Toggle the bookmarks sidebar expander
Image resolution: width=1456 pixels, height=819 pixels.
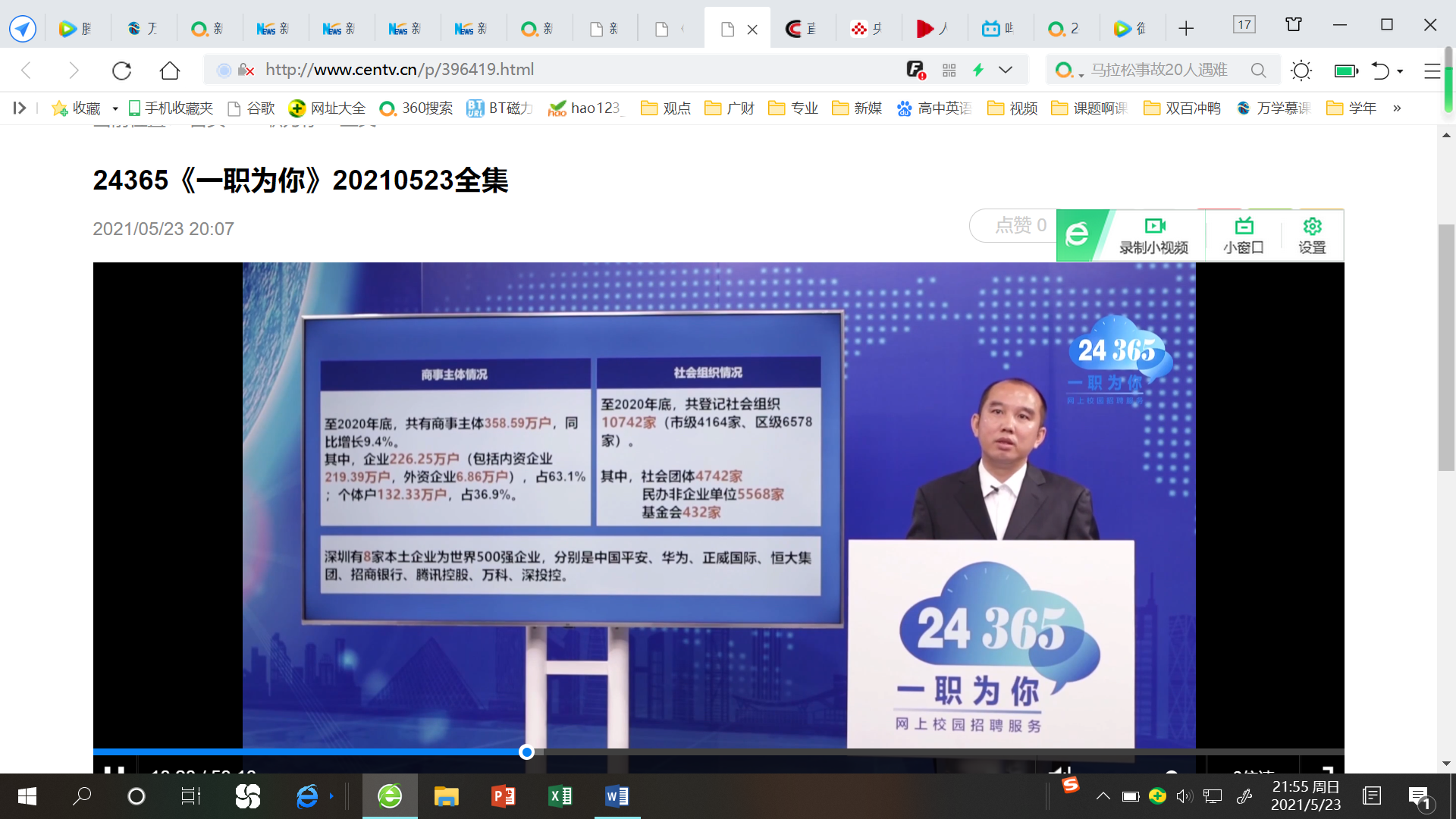[x=20, y=108]
